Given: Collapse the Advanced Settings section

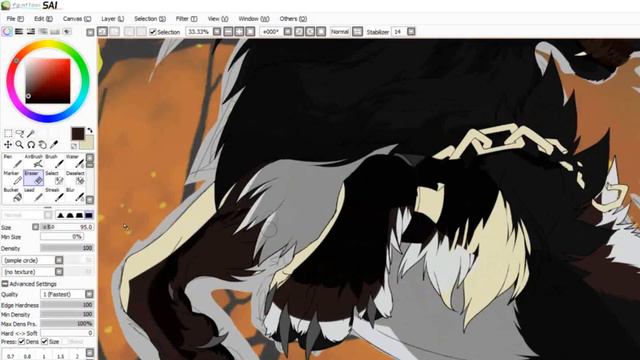Looking at the screenshot, I should point(4,284).
